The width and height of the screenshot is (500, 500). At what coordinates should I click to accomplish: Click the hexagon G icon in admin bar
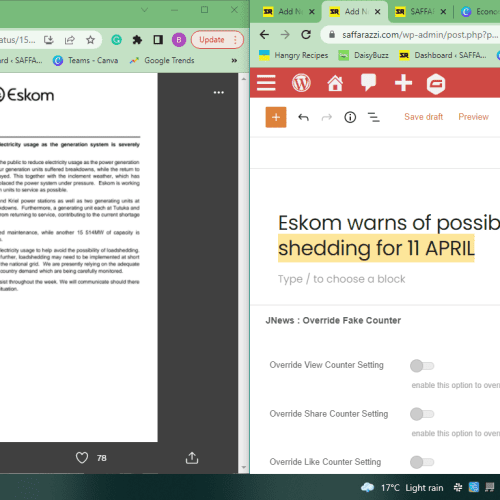(436, 84)
